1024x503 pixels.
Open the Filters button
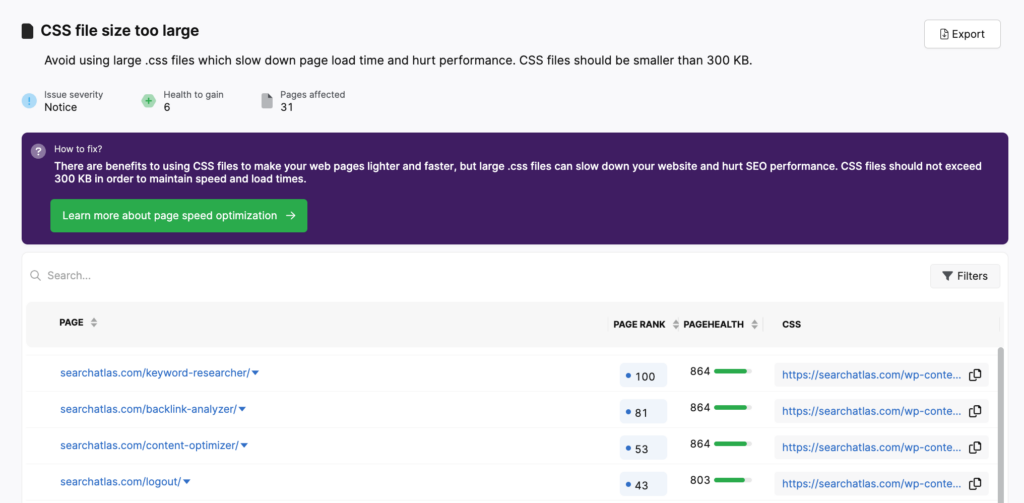964,276
